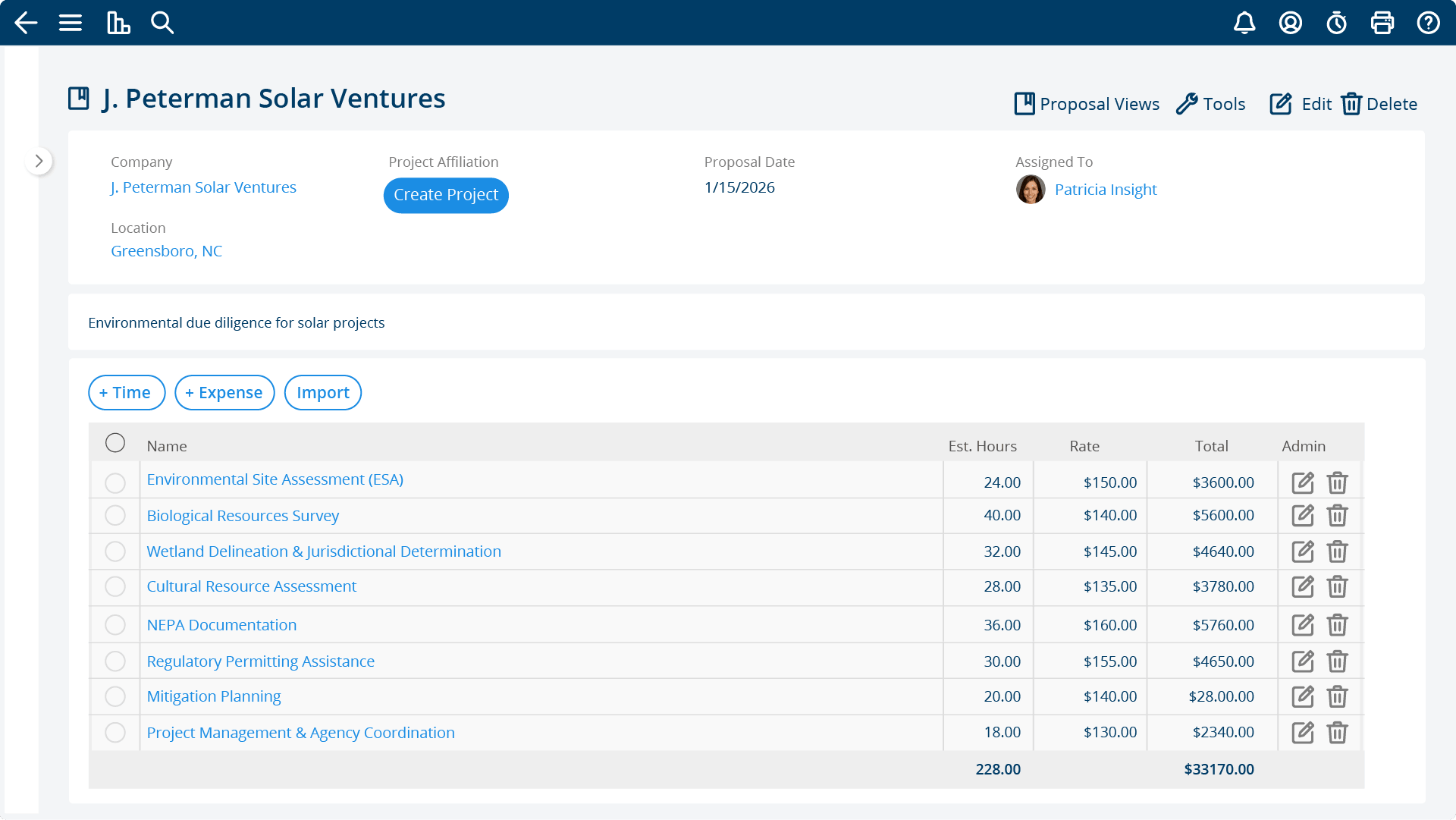1456x820 pixels.
Task: Open Environmental Site Assessment (ESA) item
Action: tap(275, 479)
